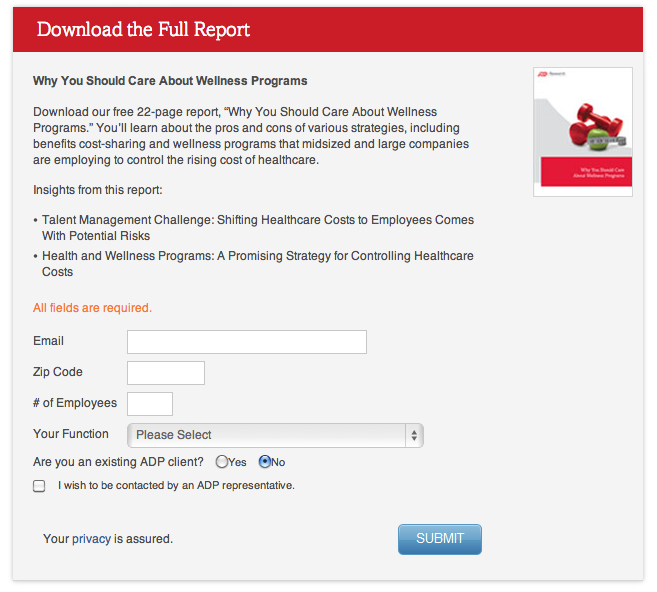The image size is (657, 592).
Task: Click the Your Function label
Action: 71,434
